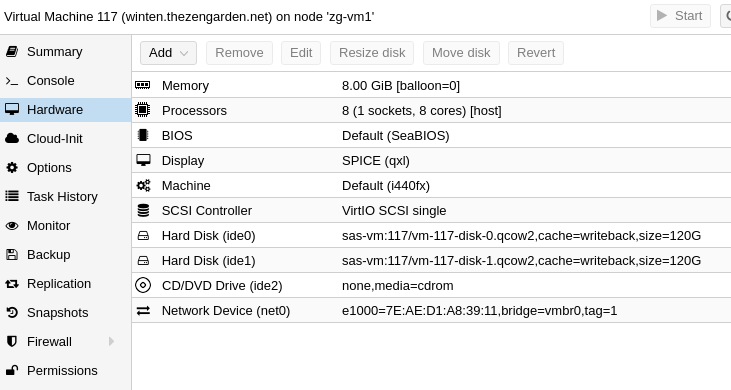
Task: Select the Network Device (net0) row
Action: (x=431, y=310)
